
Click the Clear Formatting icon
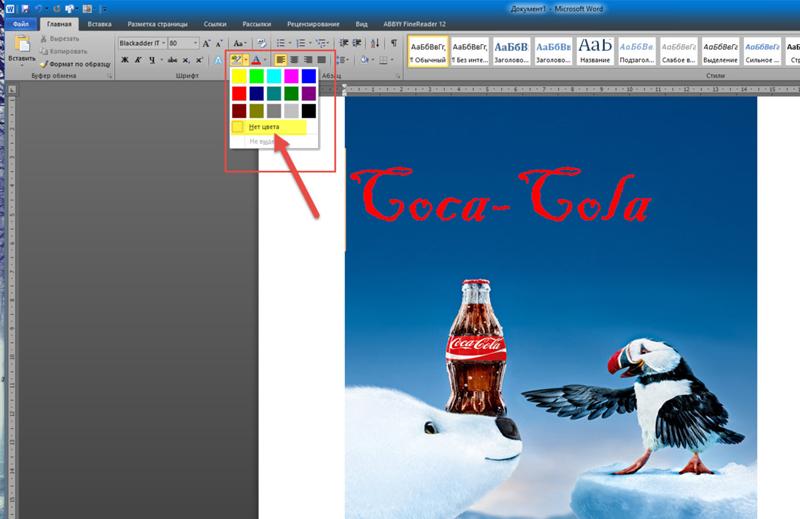[x=261, y=43]
